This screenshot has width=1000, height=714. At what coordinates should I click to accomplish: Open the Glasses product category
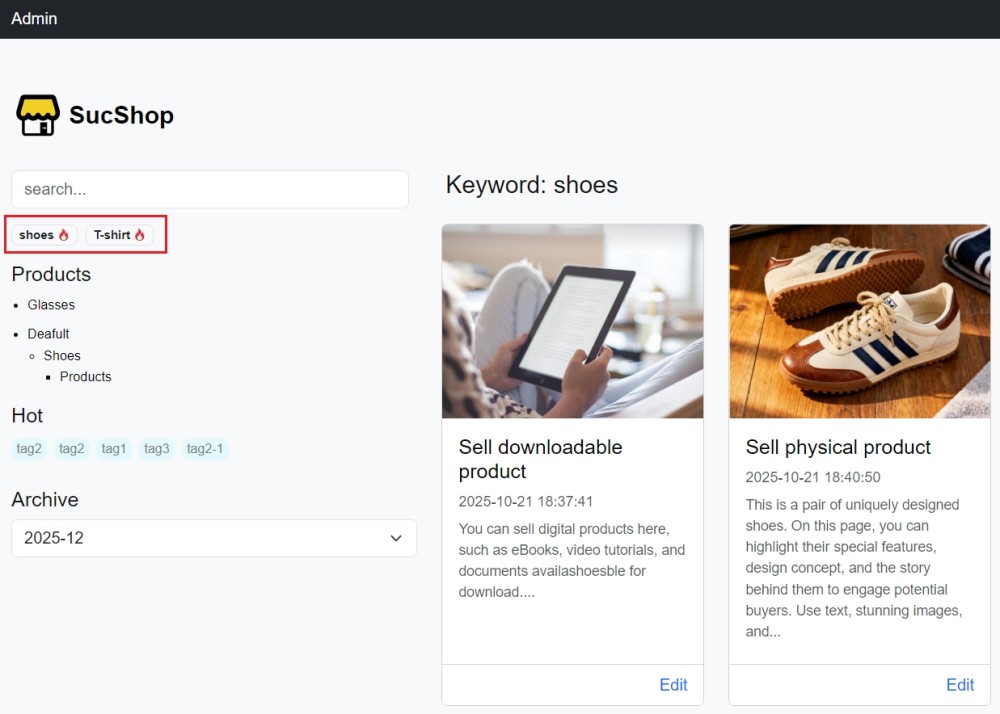pos(51,305)
